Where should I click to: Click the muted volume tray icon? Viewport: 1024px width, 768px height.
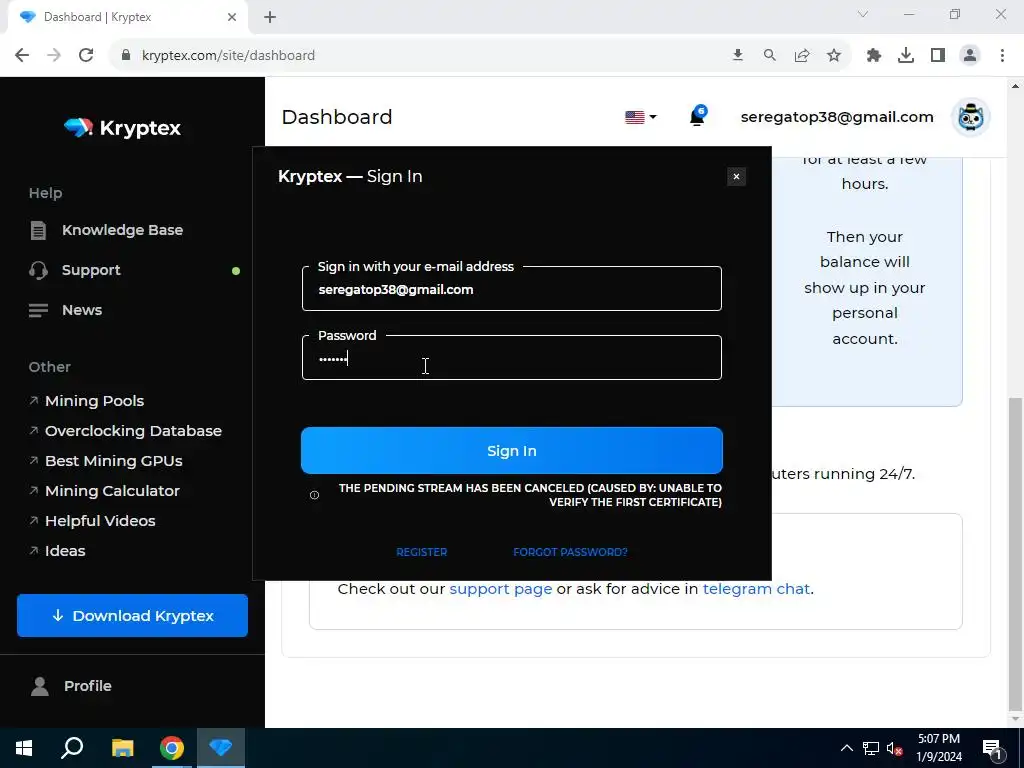tap(895, 748)
